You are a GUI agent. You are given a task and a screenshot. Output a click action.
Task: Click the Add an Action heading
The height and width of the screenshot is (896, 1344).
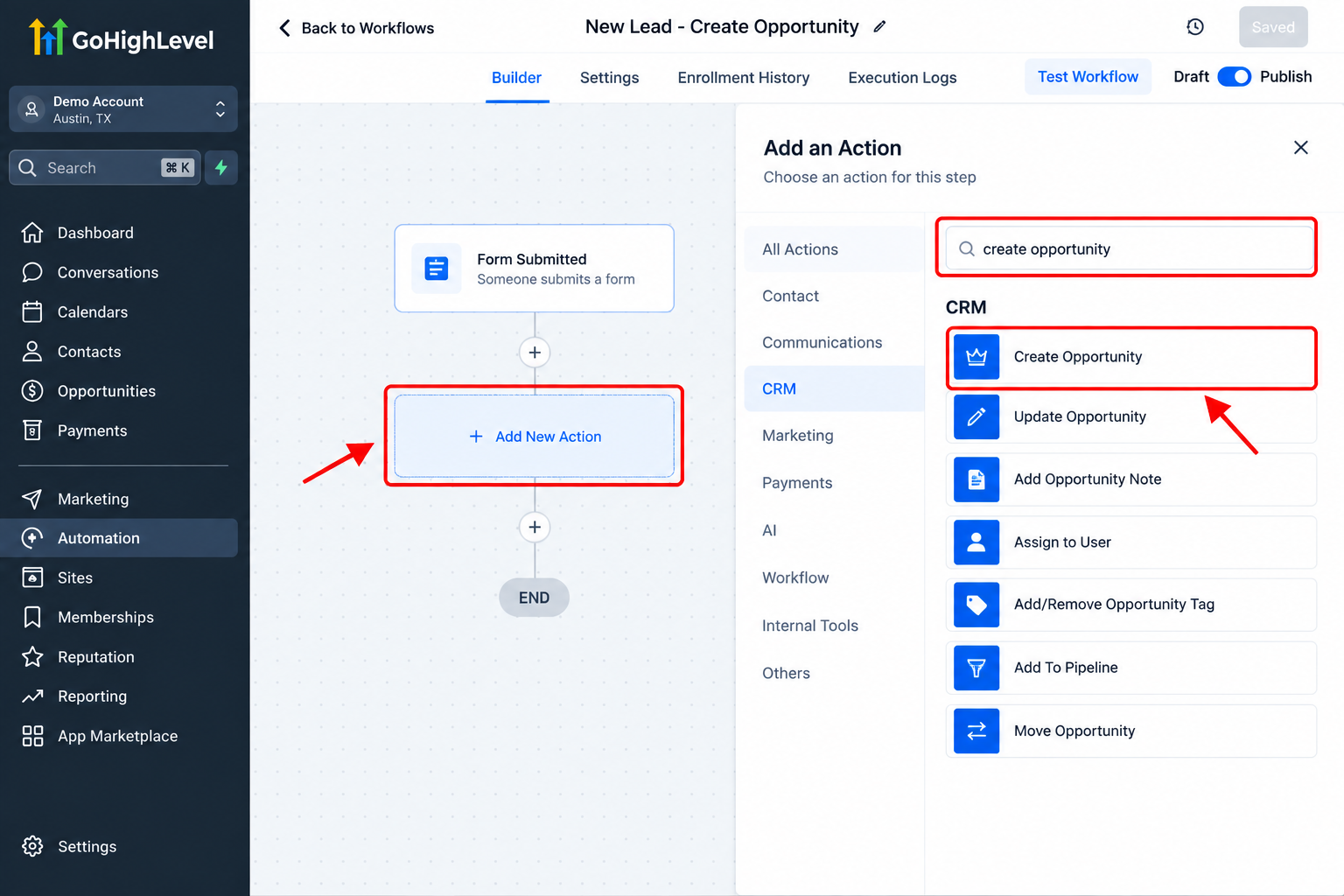click(832, 148)
